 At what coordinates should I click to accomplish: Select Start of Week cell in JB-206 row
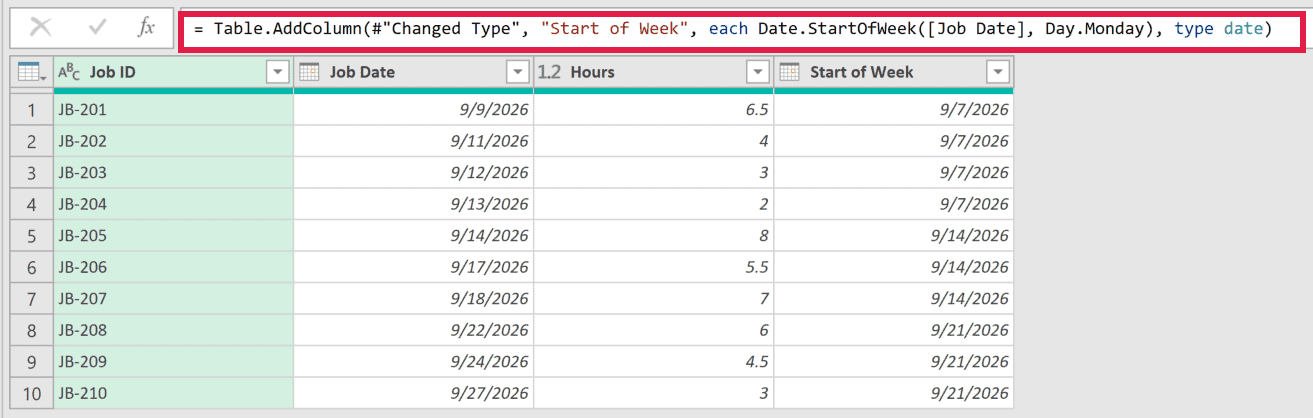coord(894,267)
